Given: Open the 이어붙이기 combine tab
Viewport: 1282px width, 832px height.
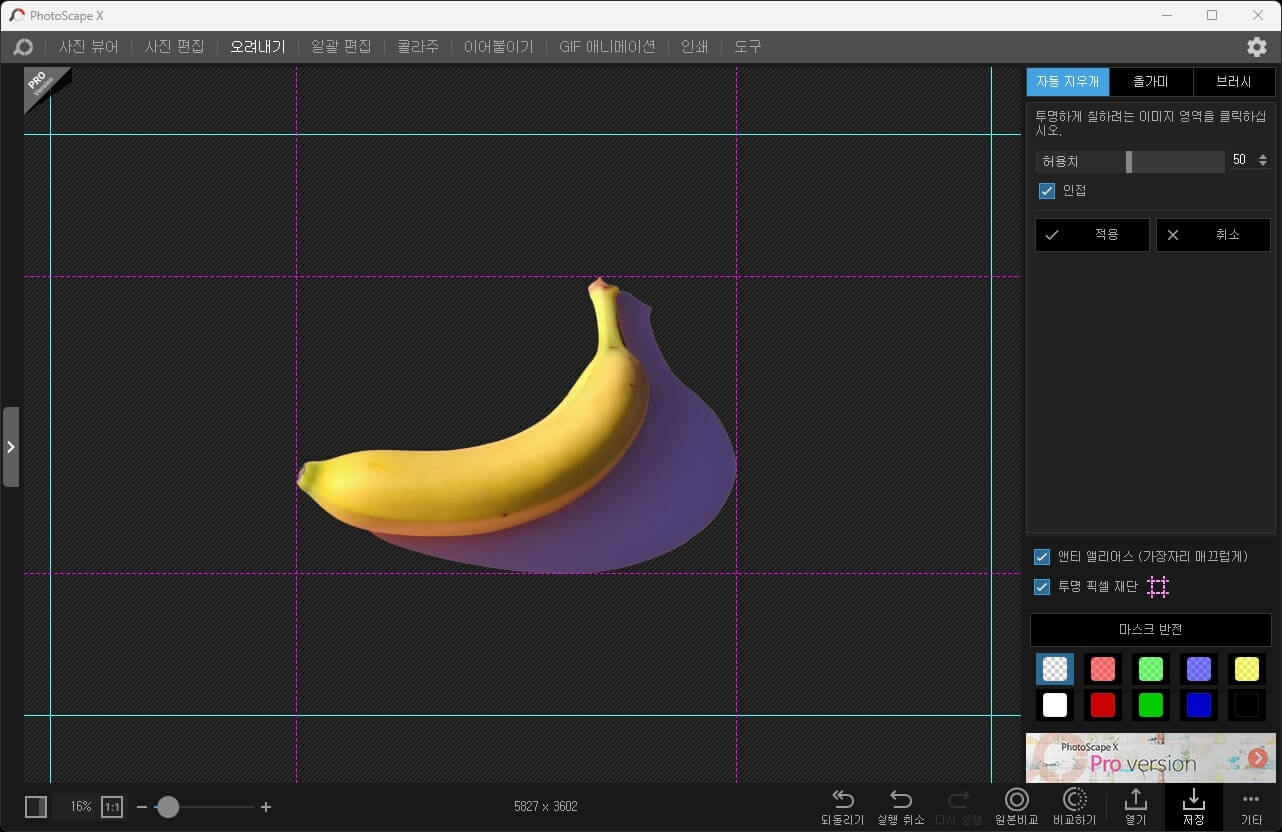Looking at the screenshot, I should 498,47.
